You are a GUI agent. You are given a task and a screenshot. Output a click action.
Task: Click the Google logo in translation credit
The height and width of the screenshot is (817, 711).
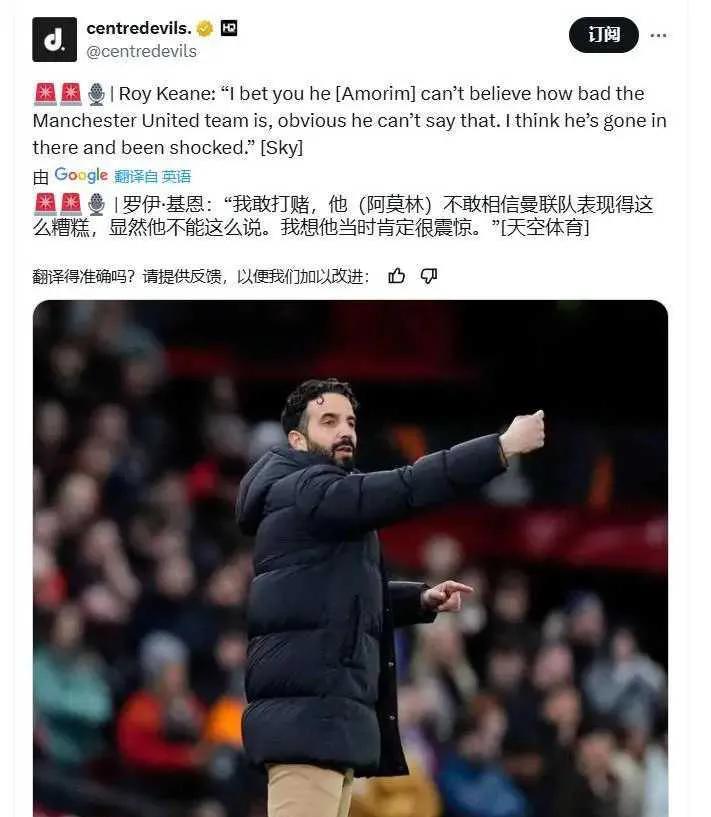point(81,176)
